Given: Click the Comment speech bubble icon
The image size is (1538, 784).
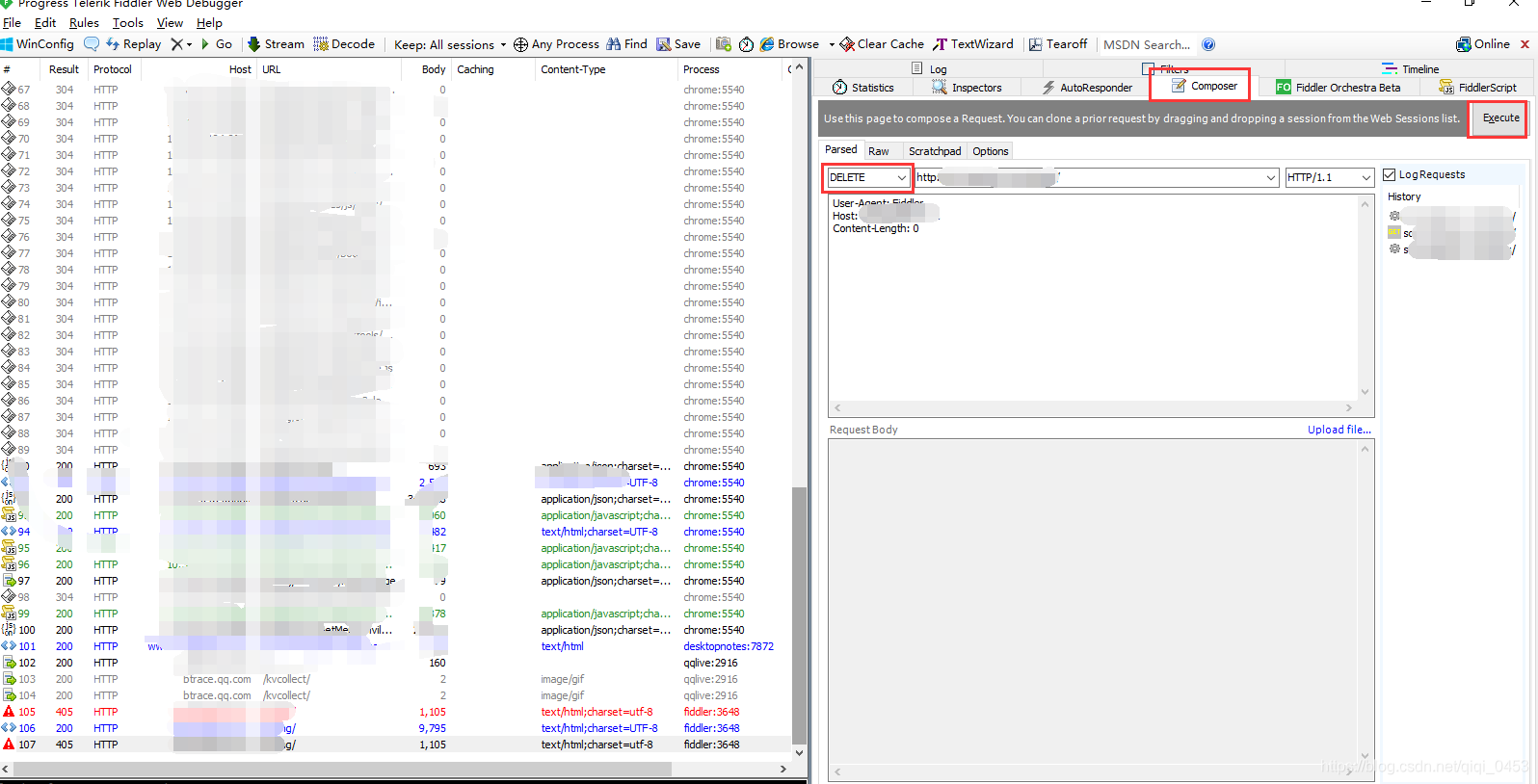Looking at the screenshot, I should coord(92,44).
